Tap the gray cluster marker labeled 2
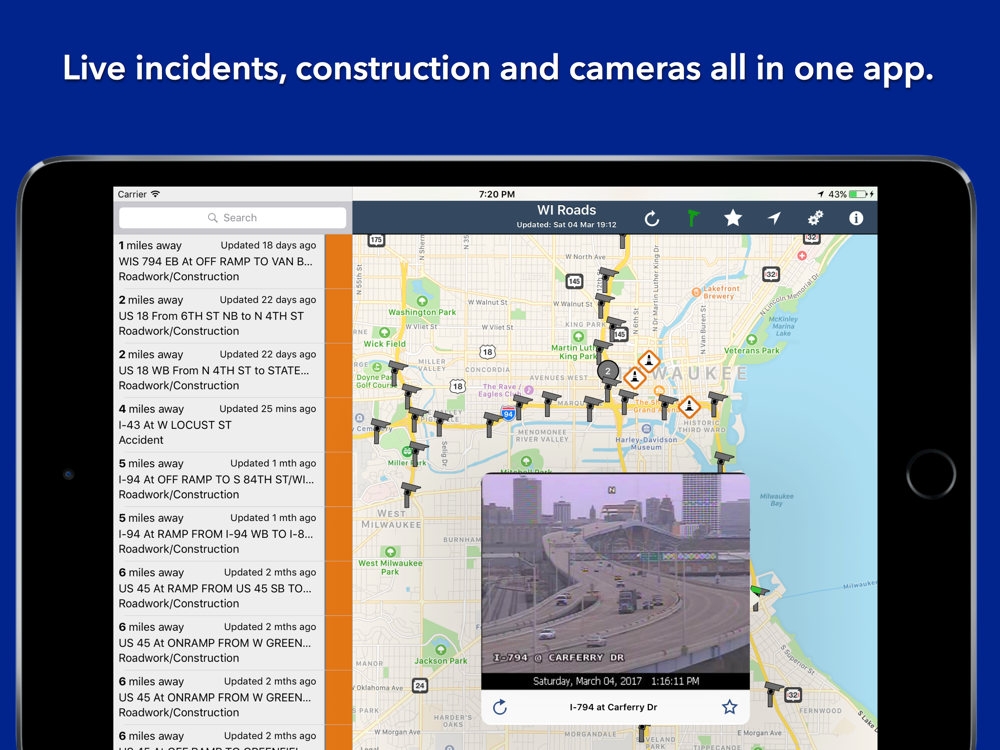This screenshot has height=750, width=1000. point(607,371)
